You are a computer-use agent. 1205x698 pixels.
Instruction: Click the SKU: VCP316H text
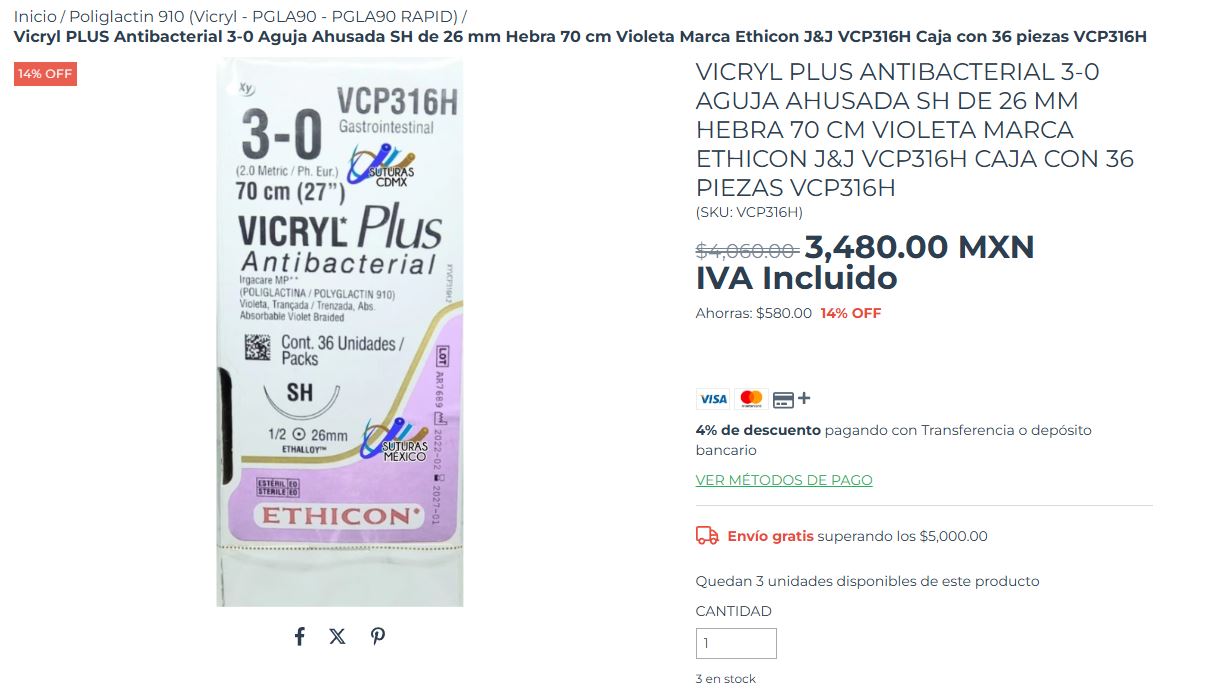pos(749,212)
